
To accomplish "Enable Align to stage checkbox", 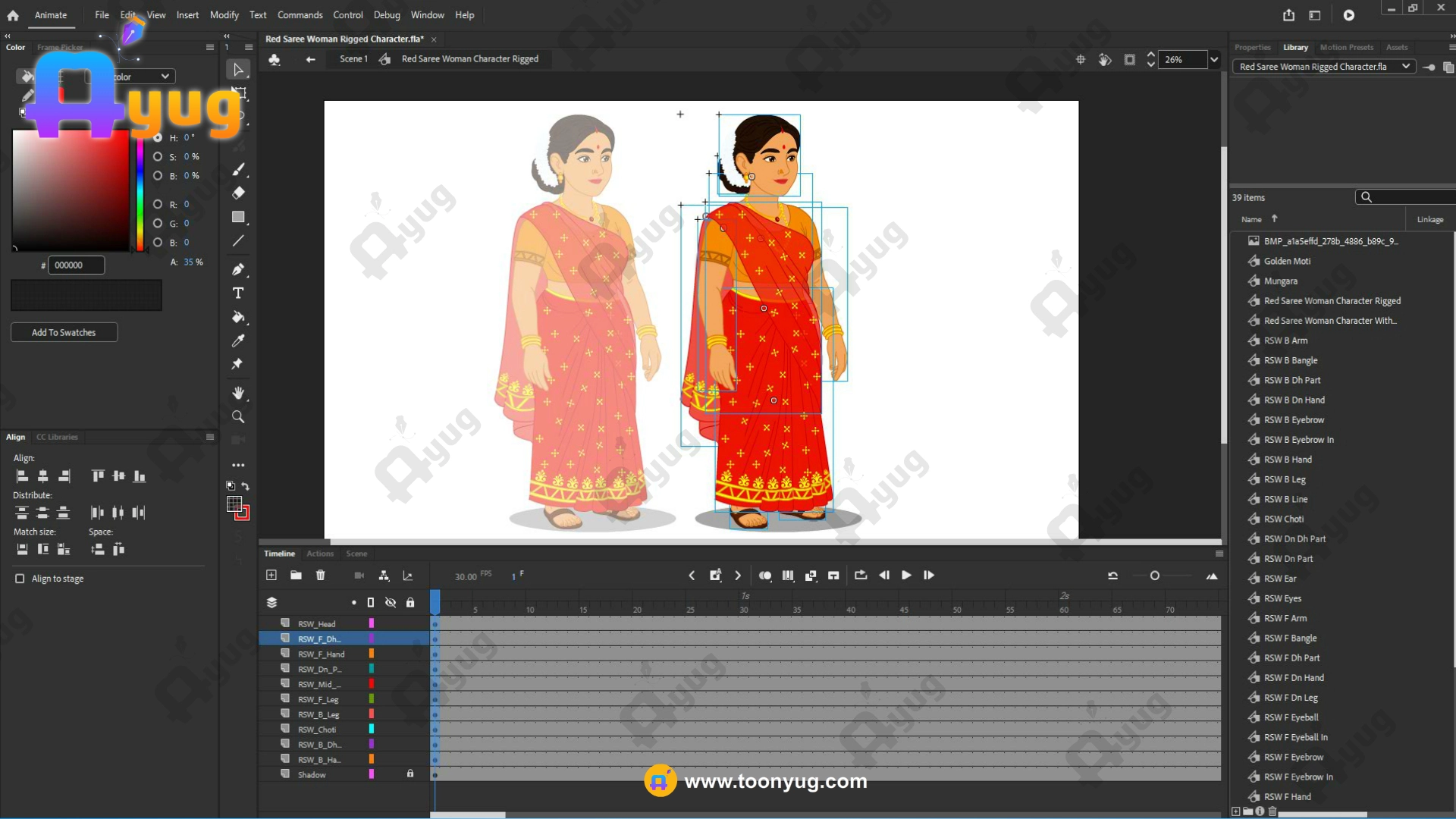I will click(20, 579).
